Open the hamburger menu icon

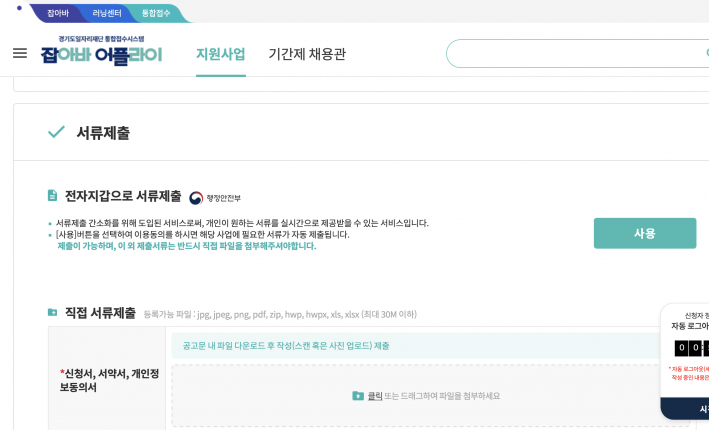click(x=20, y=53)
